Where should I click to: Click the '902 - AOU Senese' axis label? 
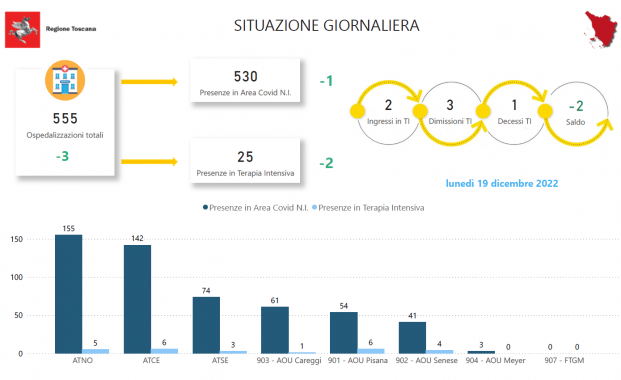pyautogui.click(x=426, y=361)
